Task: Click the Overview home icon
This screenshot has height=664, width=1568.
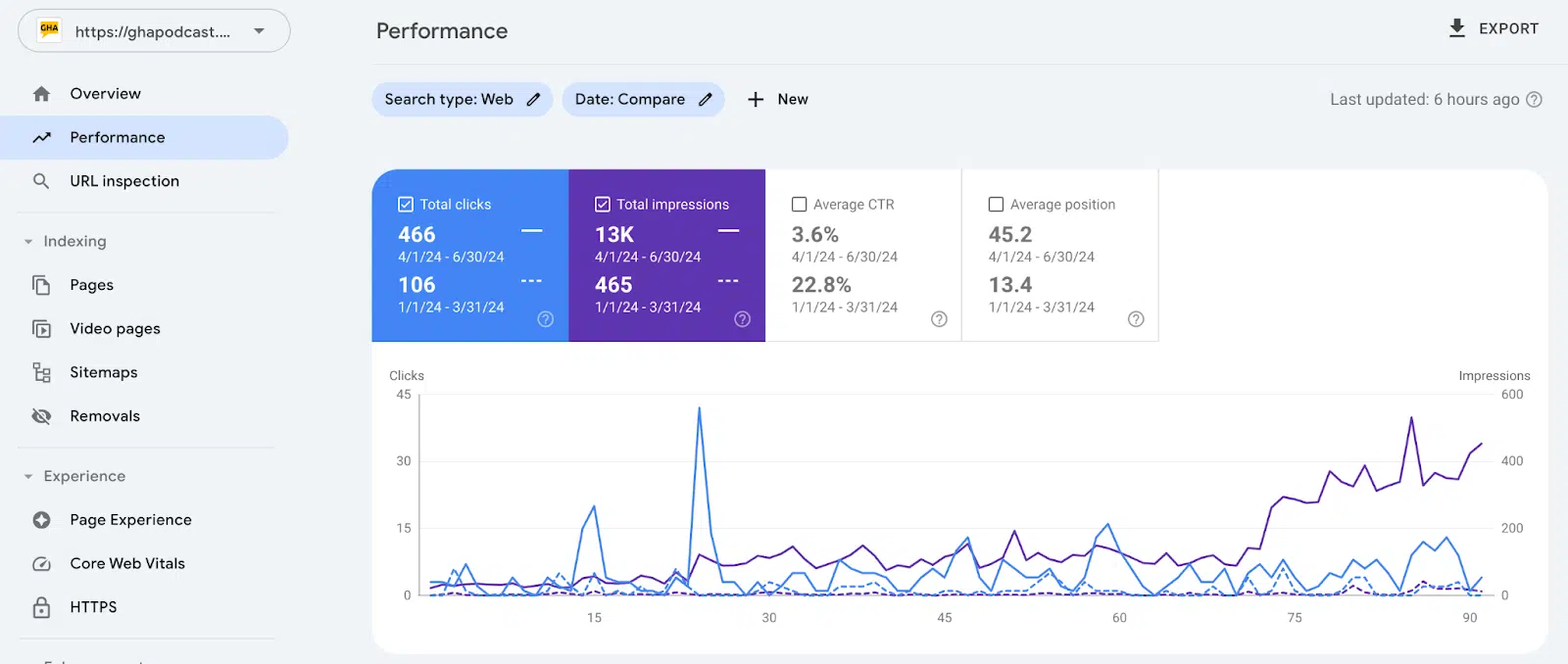Action: coord(41,94)
